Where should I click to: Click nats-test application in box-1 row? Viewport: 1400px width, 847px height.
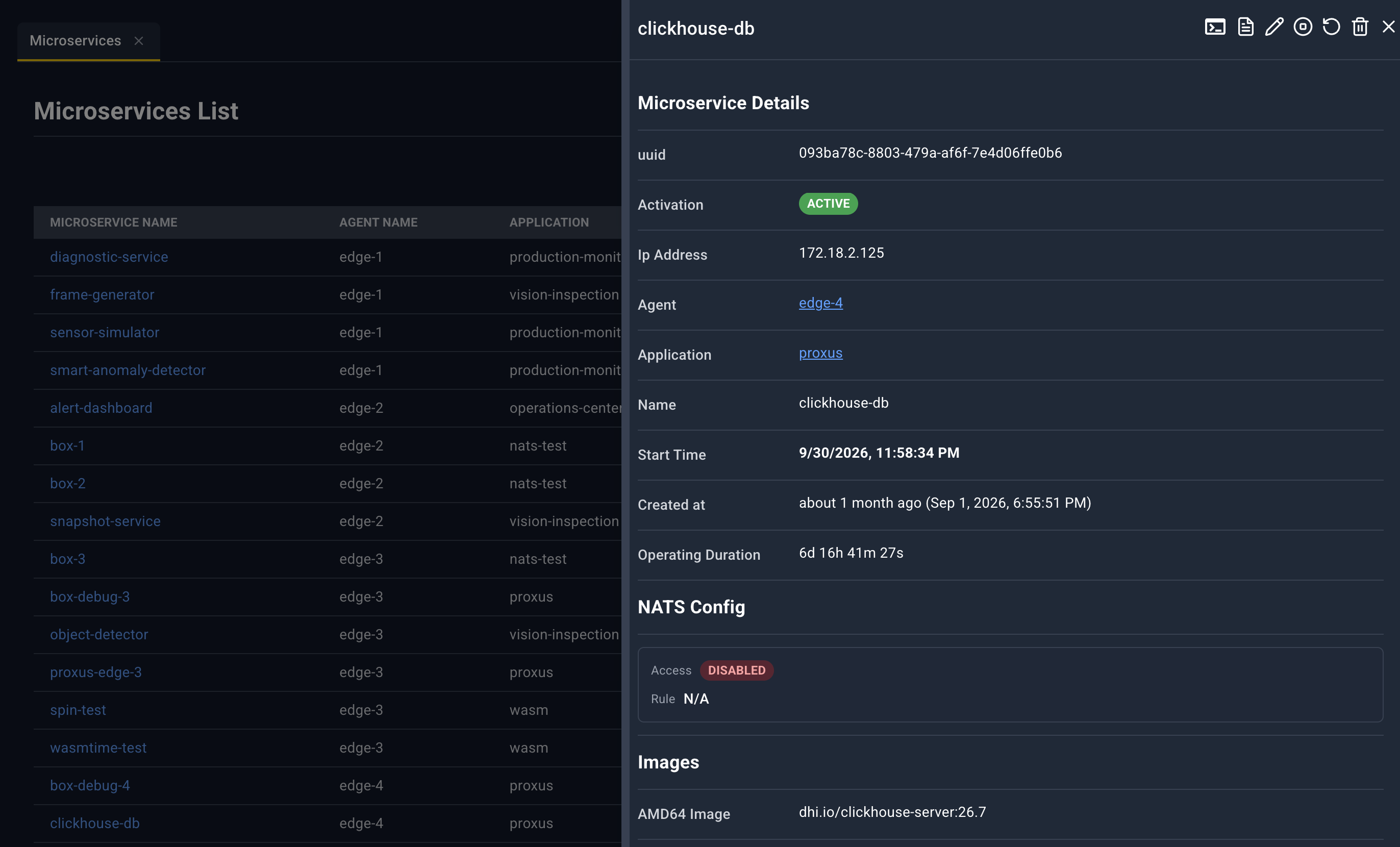(x=538, y=445)
